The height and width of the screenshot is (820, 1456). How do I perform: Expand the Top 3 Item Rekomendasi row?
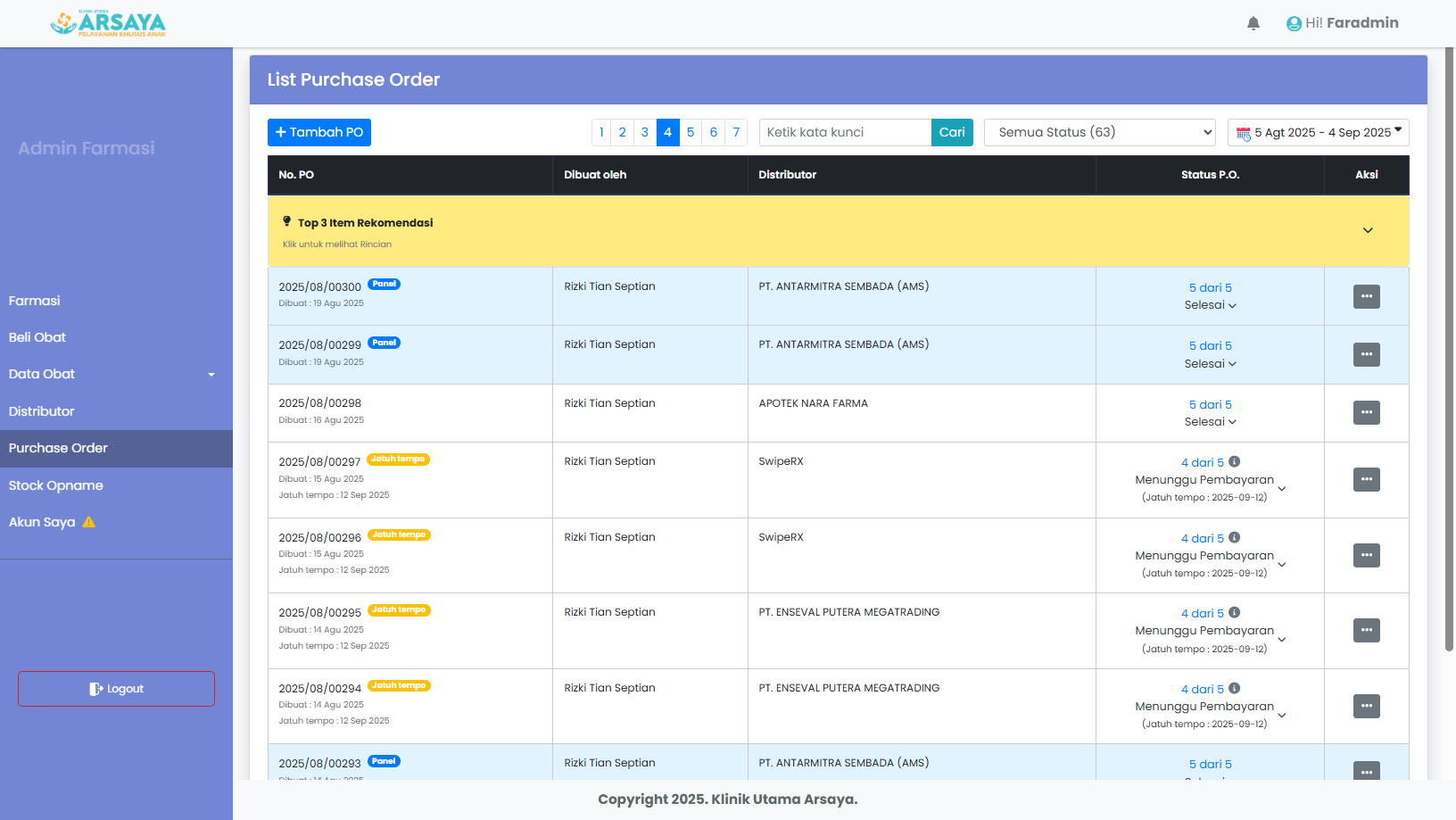click(1367, 230)
